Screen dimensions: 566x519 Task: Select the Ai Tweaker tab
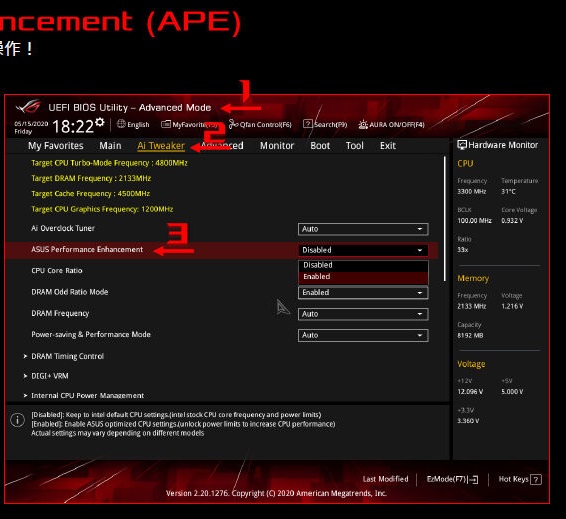(x=161, y=146)
